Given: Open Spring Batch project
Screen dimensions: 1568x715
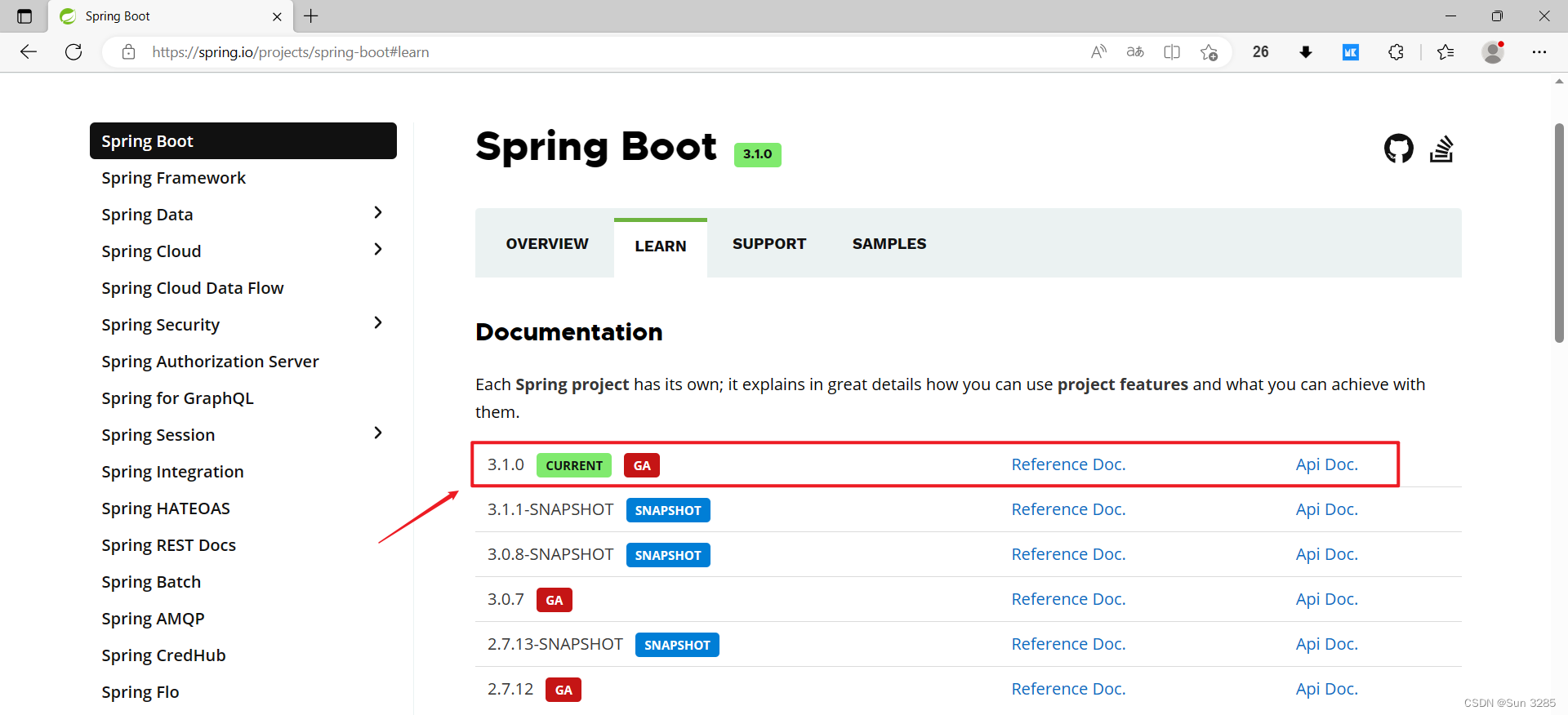Looking at the screenshot, I should point(151,582).
